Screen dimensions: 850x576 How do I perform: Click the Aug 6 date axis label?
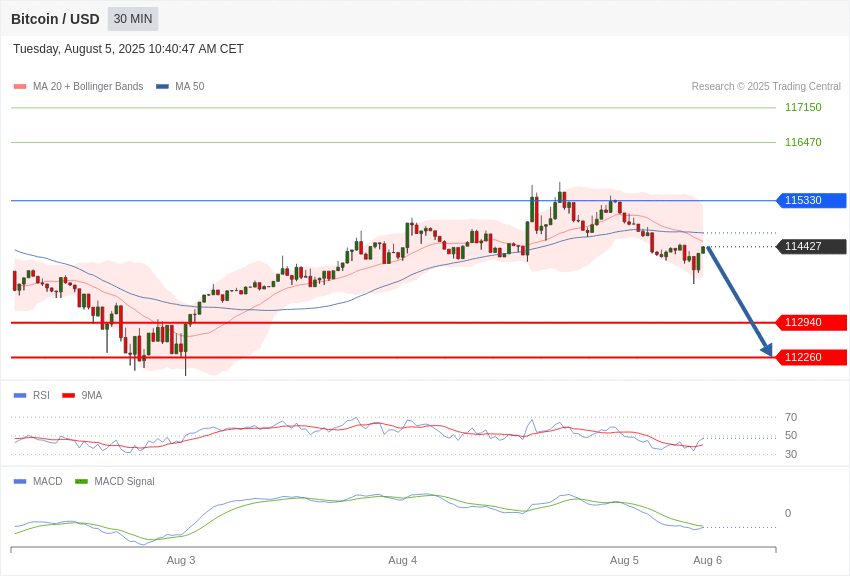(707, 560)
